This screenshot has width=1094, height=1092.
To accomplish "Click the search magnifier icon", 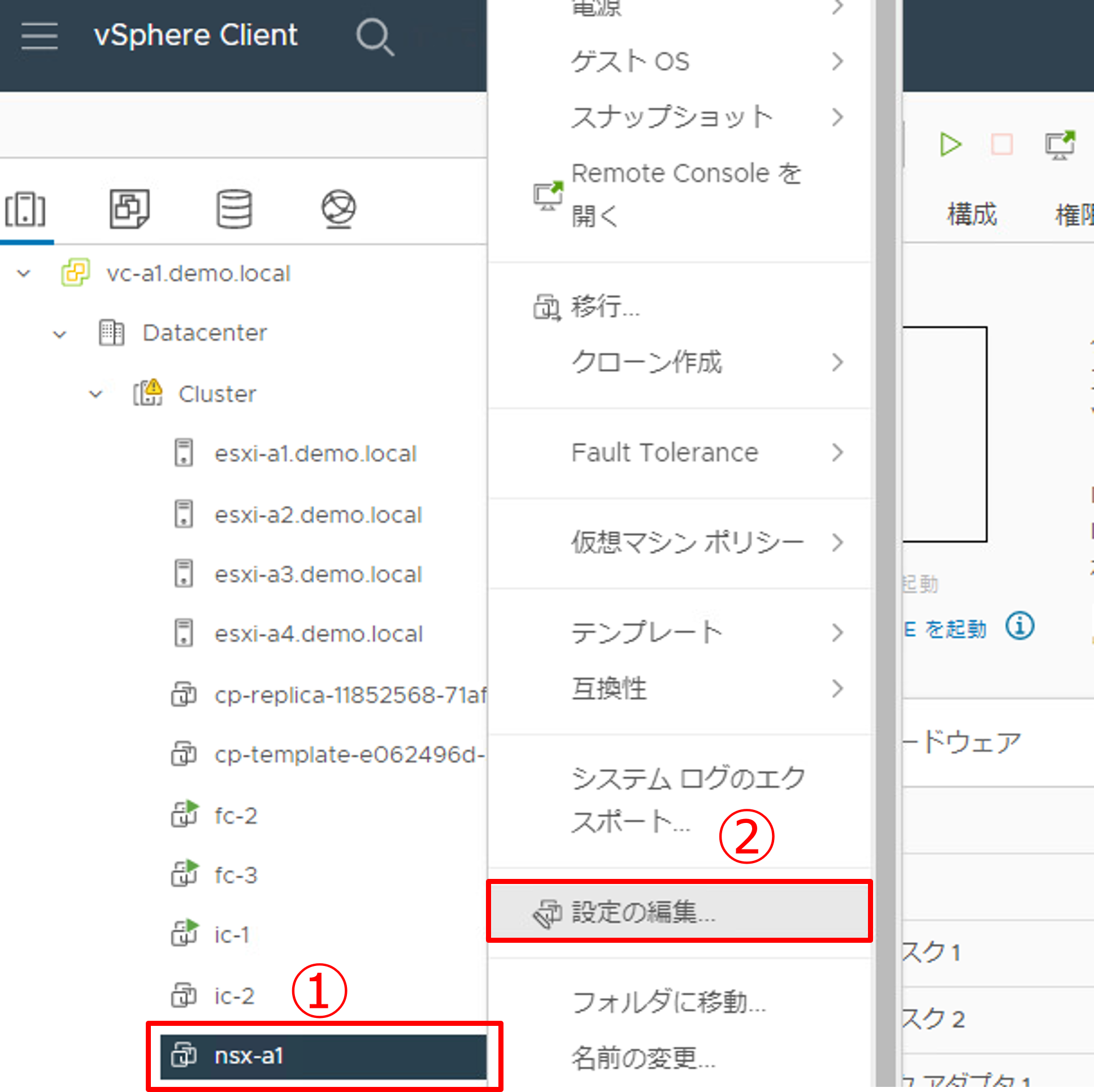I will tap(374, 37).
